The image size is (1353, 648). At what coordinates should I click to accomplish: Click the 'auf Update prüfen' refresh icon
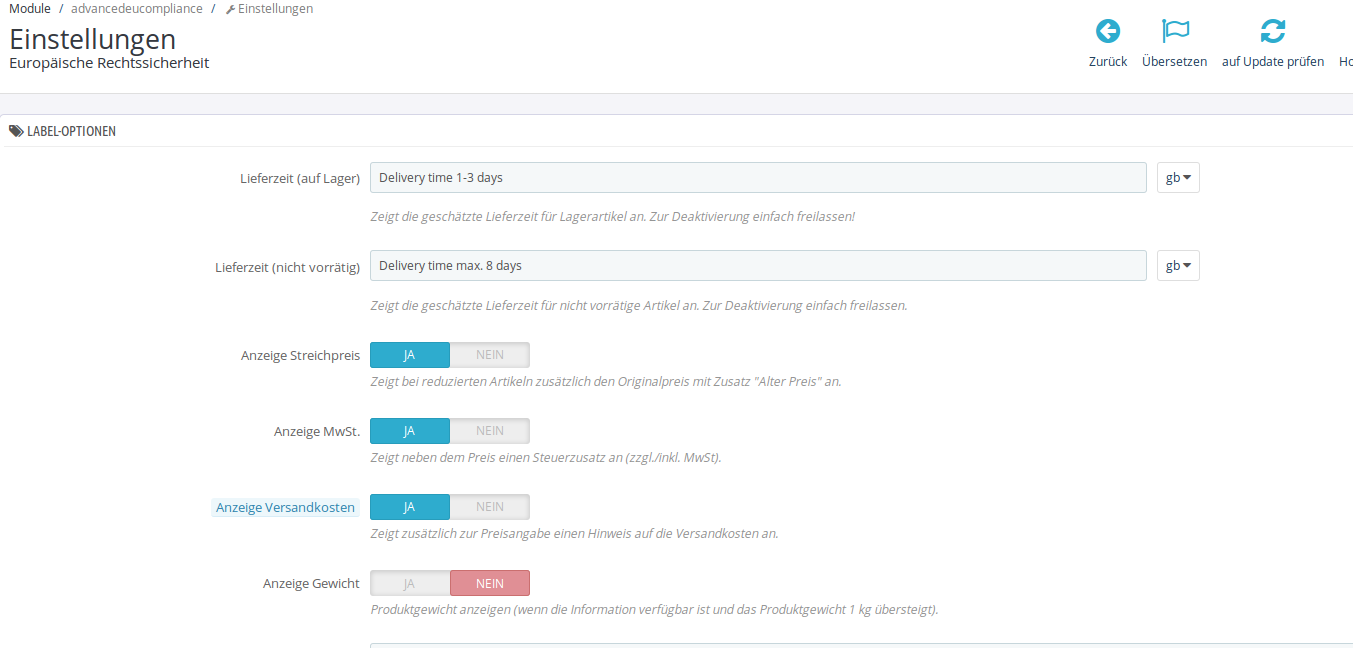1273,31
